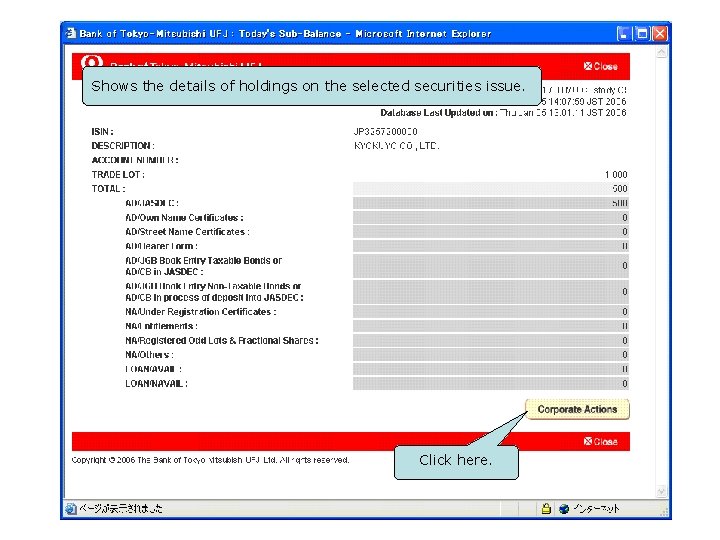Click NA/Under Registration Certificates label
The image size is (720, 540).
(201, 312)
